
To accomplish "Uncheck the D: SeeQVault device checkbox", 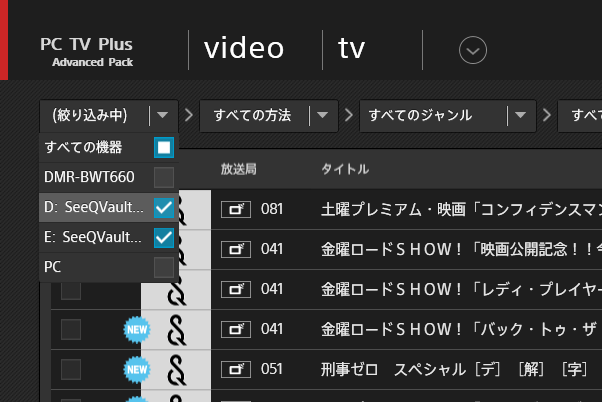I will [164, 208].
